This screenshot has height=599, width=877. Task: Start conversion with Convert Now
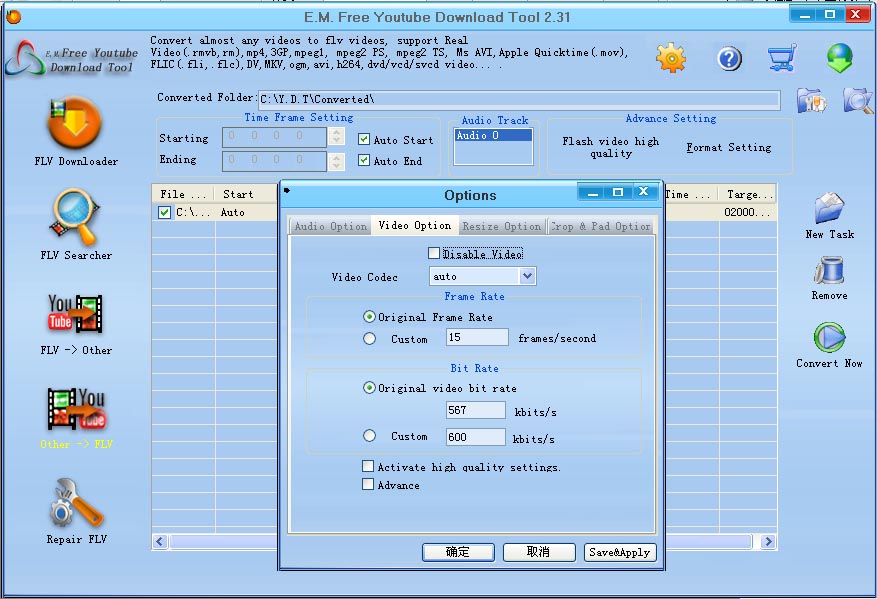[829, 338]
